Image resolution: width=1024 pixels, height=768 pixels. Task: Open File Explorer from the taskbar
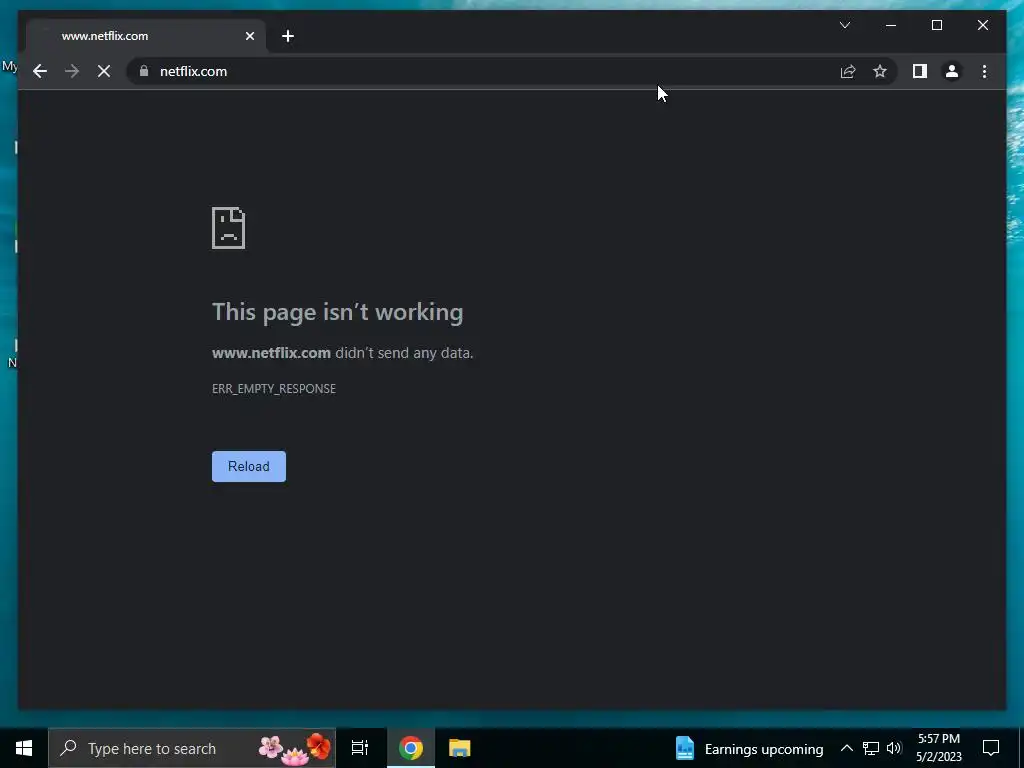pos(460,748)
